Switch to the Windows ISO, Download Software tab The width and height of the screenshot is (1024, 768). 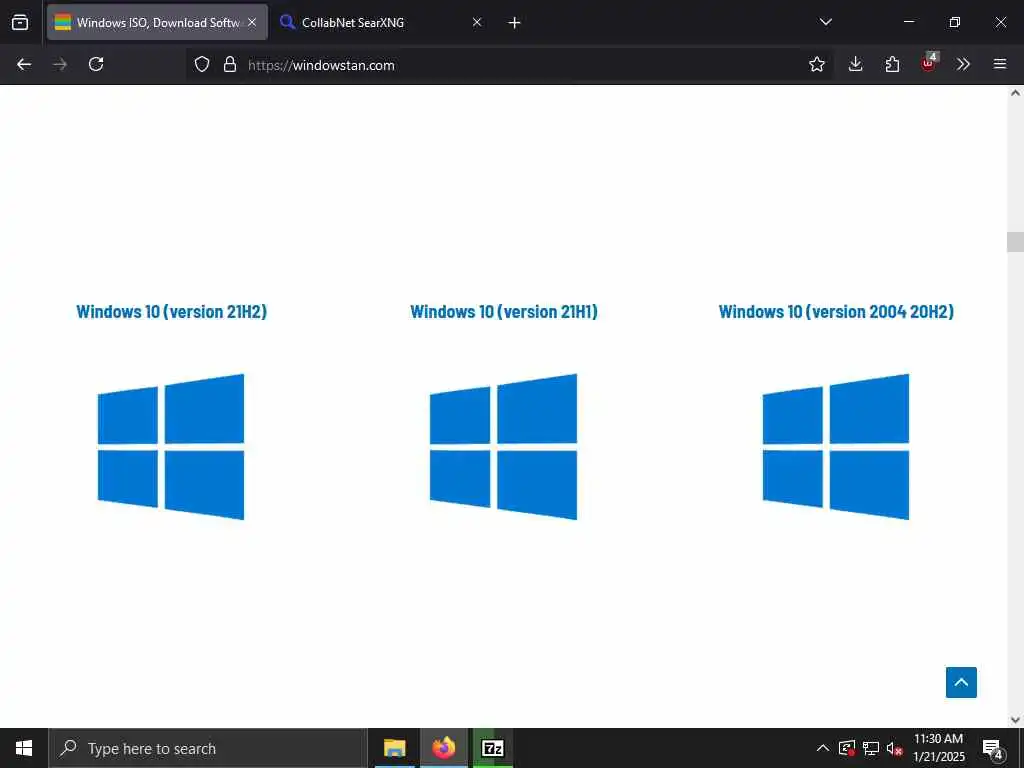click(x=157, y=22)
